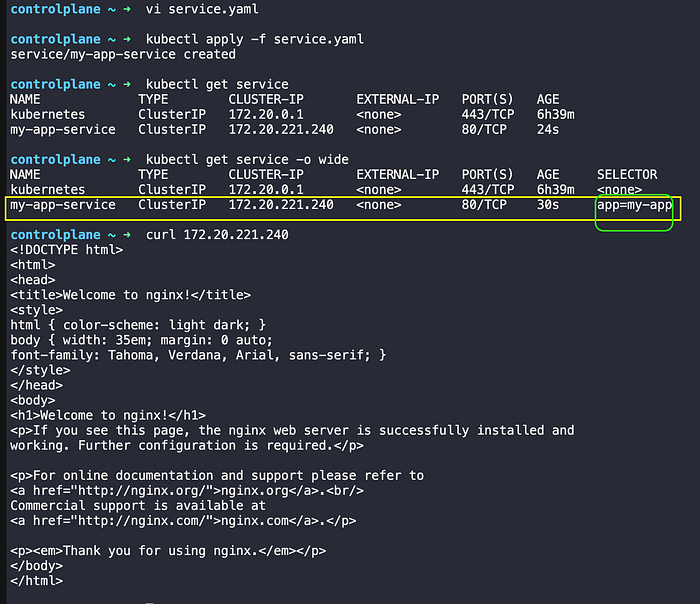The width and height of the screenshot is (700, 604).
Task: Click the 30s age value
Action: pos(547,205)
